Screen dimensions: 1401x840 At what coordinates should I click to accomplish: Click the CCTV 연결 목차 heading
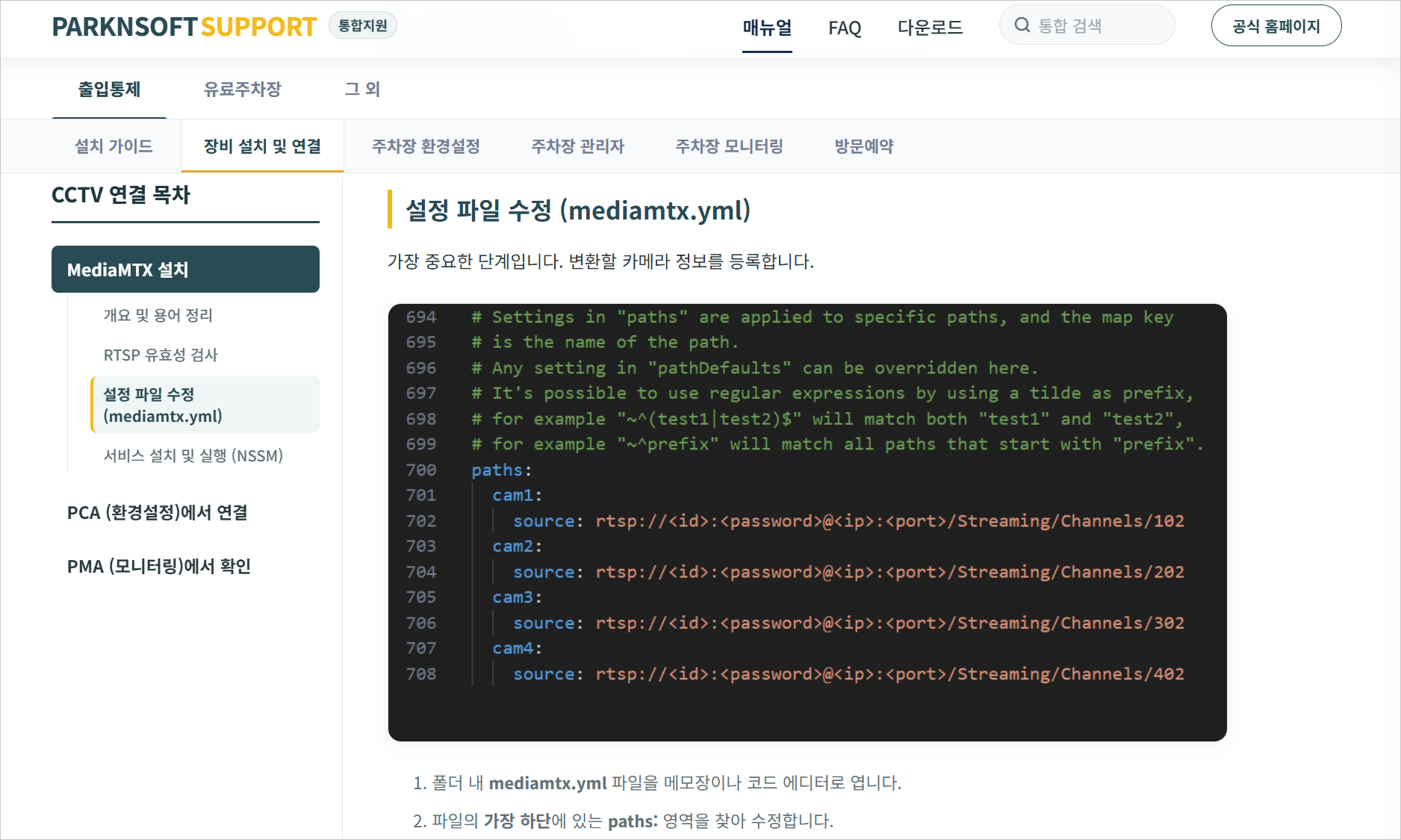(121, 196)
